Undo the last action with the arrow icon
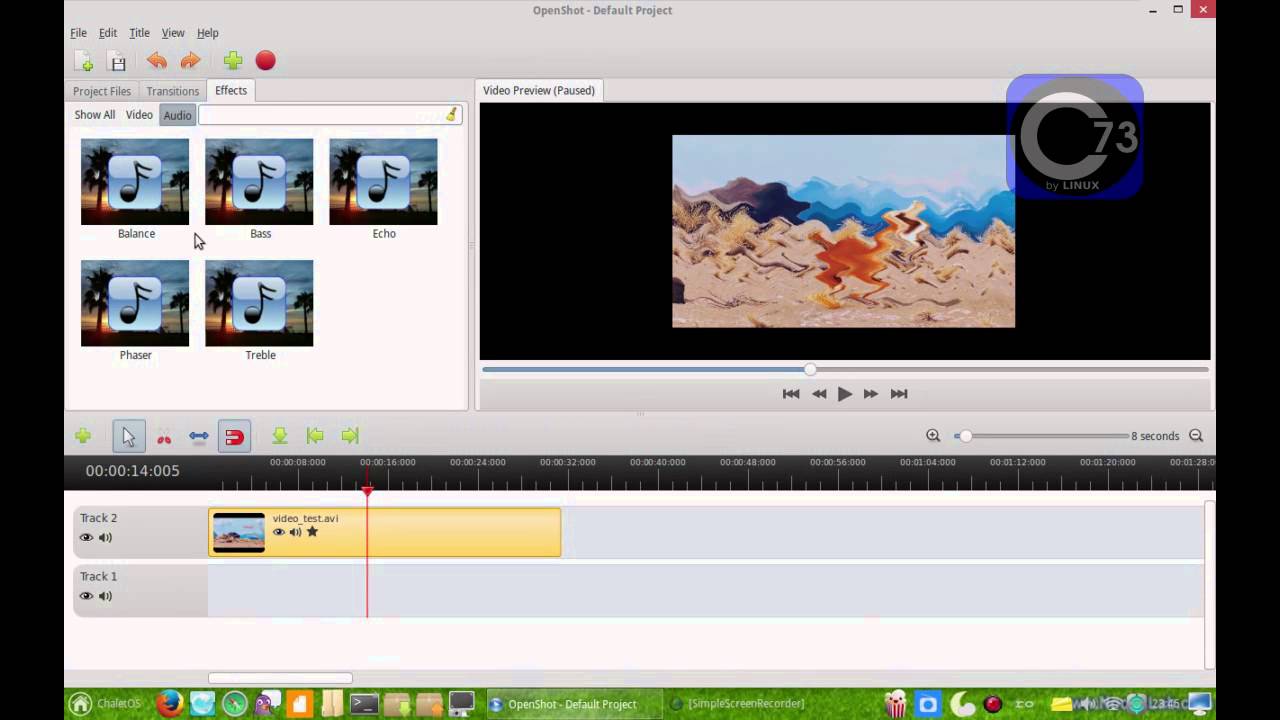1280x720 pixels. [157, 61]
